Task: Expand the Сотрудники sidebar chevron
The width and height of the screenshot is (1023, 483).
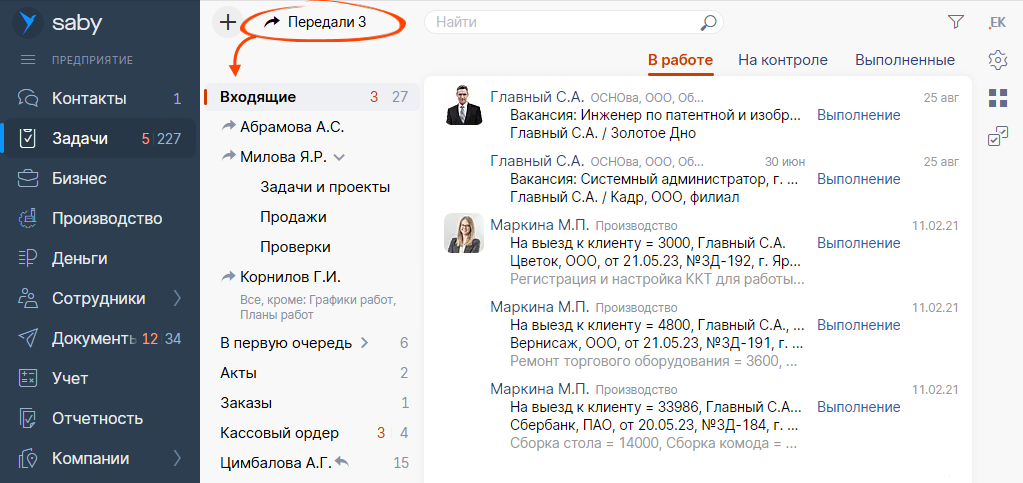Action: [177, 299]
